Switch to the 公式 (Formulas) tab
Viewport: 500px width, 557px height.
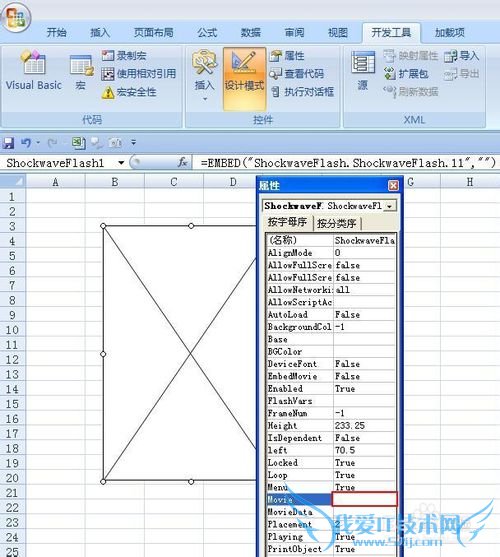pyautogui.click(x=207, y=33)
